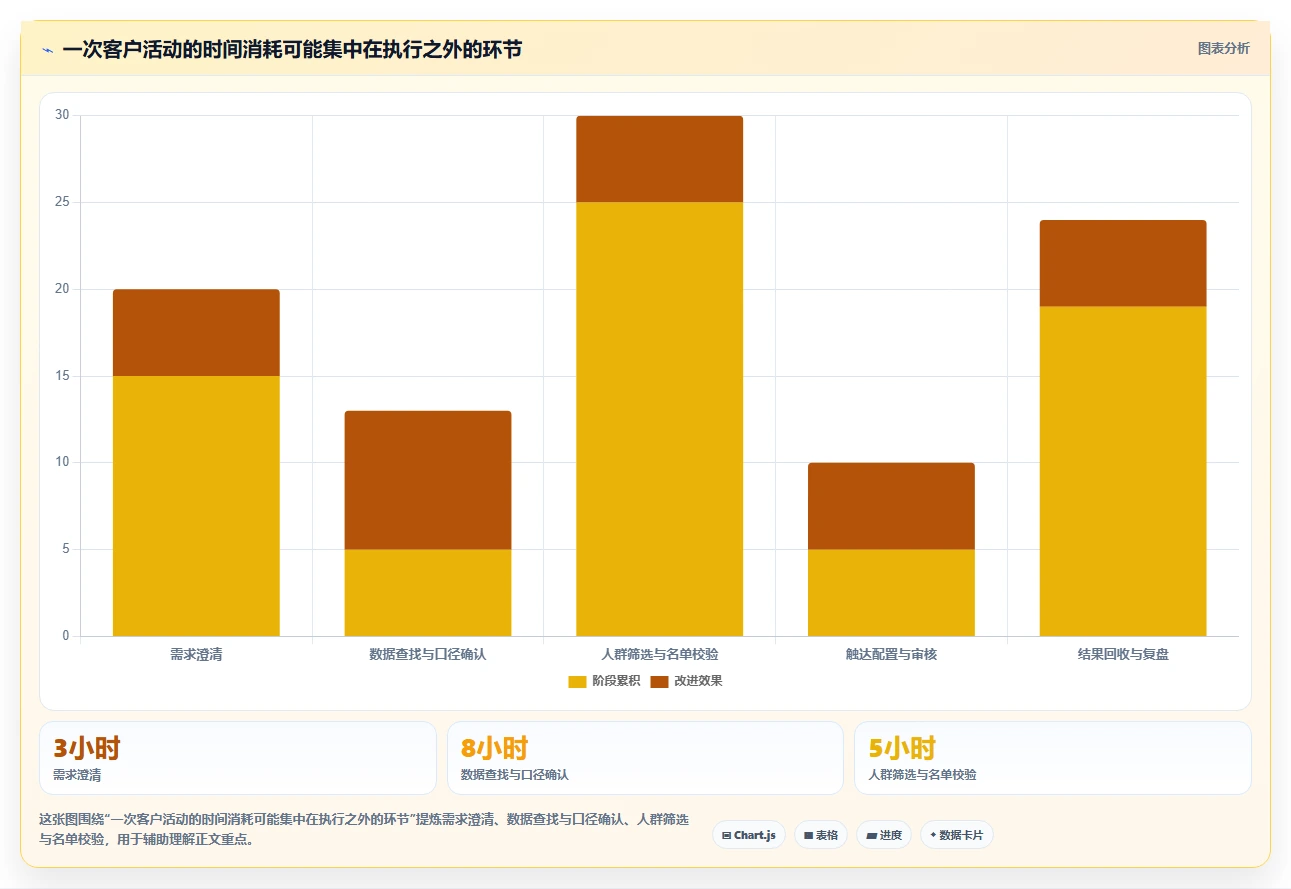Click the brown bar segment for 需求澄清
This screenshot has width=1291, height=889.
click(x=196, y=333)
